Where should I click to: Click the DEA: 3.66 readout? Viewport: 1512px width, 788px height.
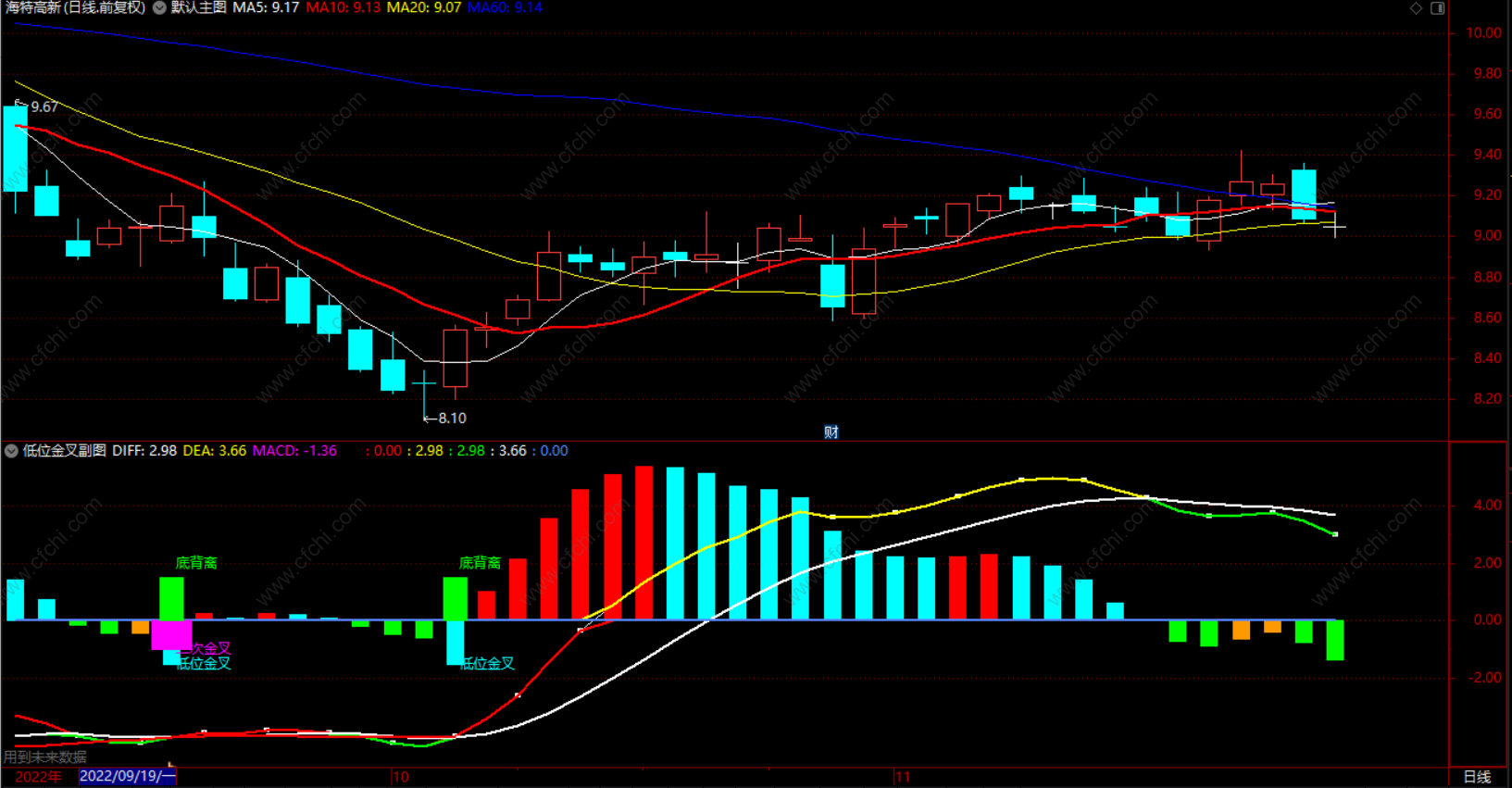215,451
